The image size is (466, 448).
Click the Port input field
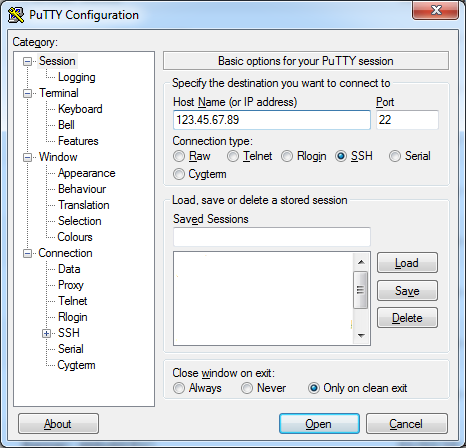tap(407, 120)
